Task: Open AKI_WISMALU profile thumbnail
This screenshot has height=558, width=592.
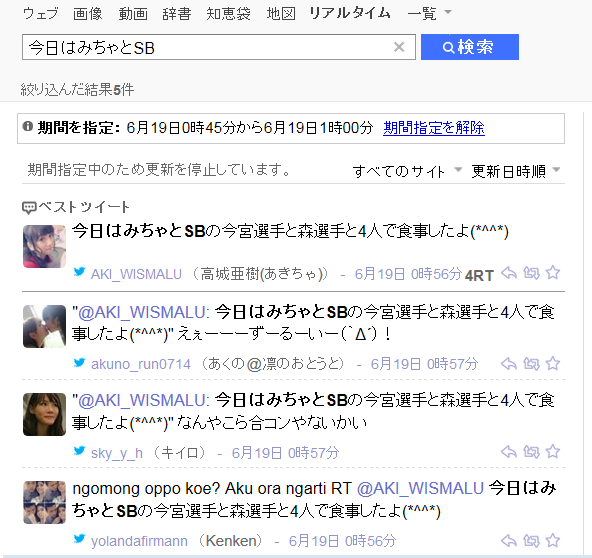Action: coord(44,247)
